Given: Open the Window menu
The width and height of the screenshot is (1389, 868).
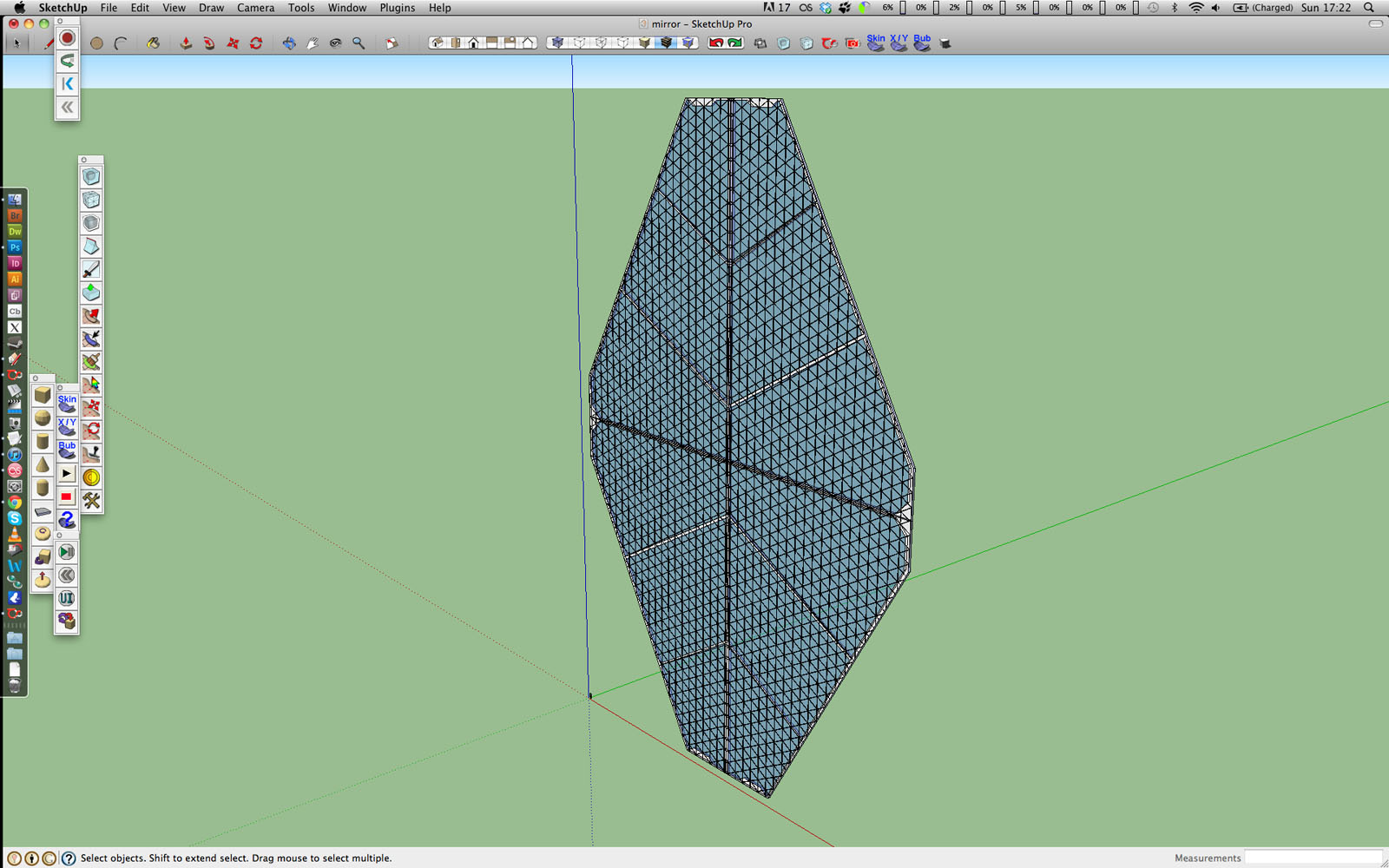Looking at the screenshot, I should point(347,8).
